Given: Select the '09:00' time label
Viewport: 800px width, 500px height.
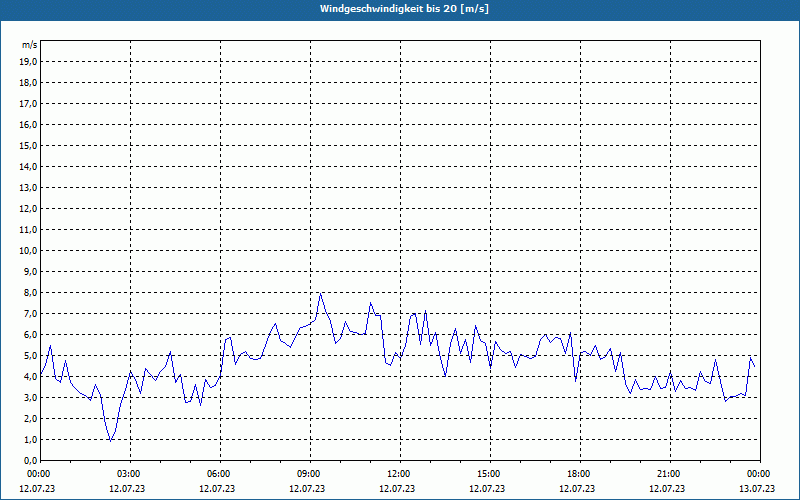Looking at the screenshot, I should [308, 474].
